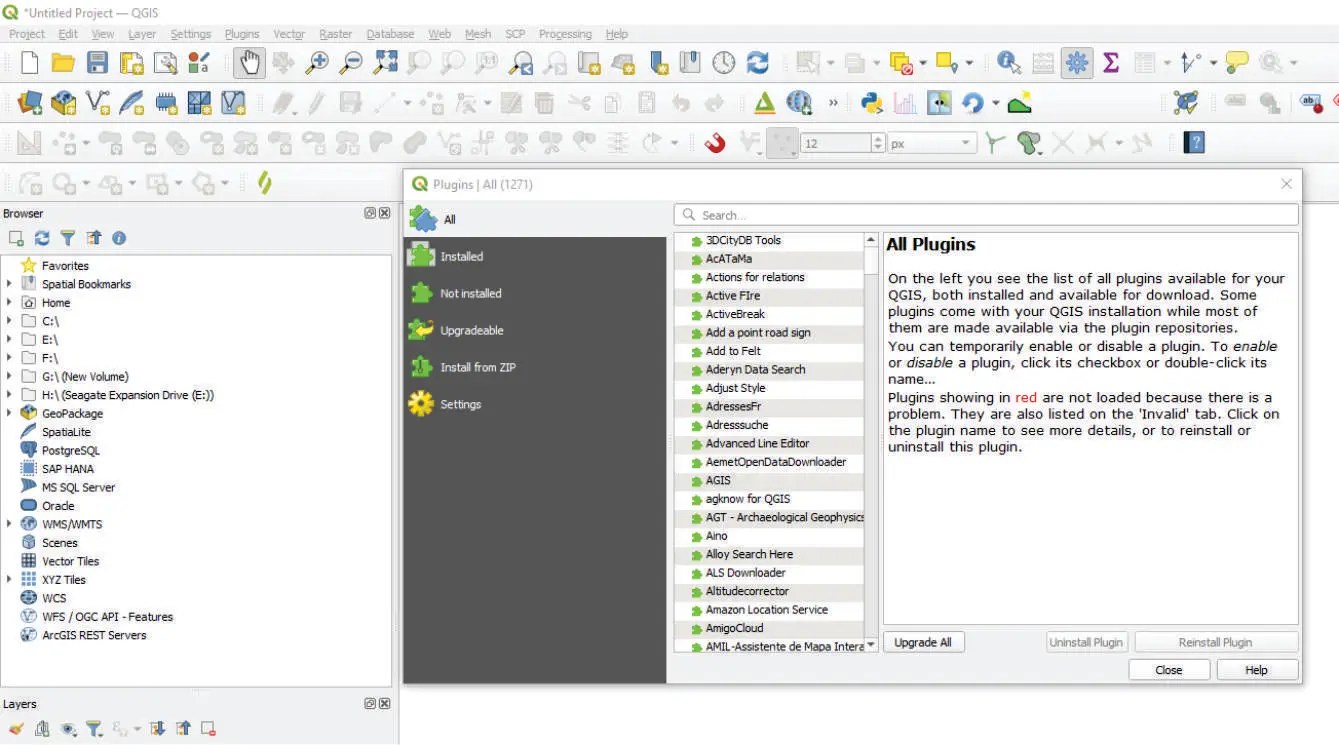Refresh the map canvas
Viewport: 1339px width, 745px height.
point(758,63)
